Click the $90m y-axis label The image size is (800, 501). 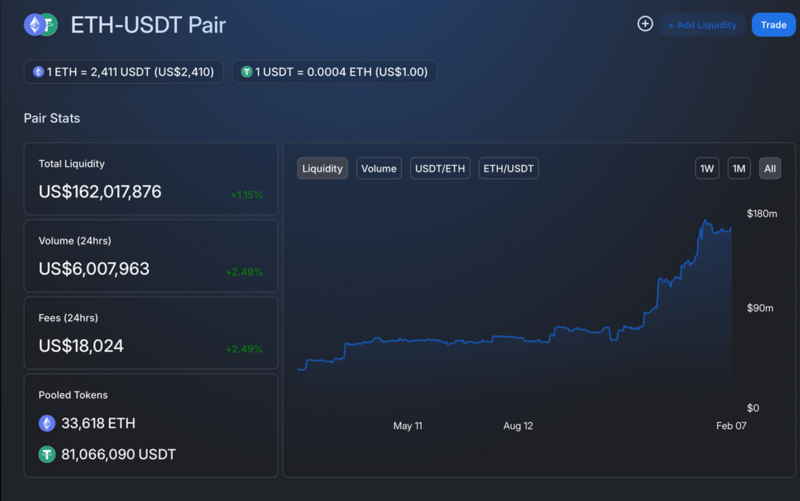click(760, 308)
